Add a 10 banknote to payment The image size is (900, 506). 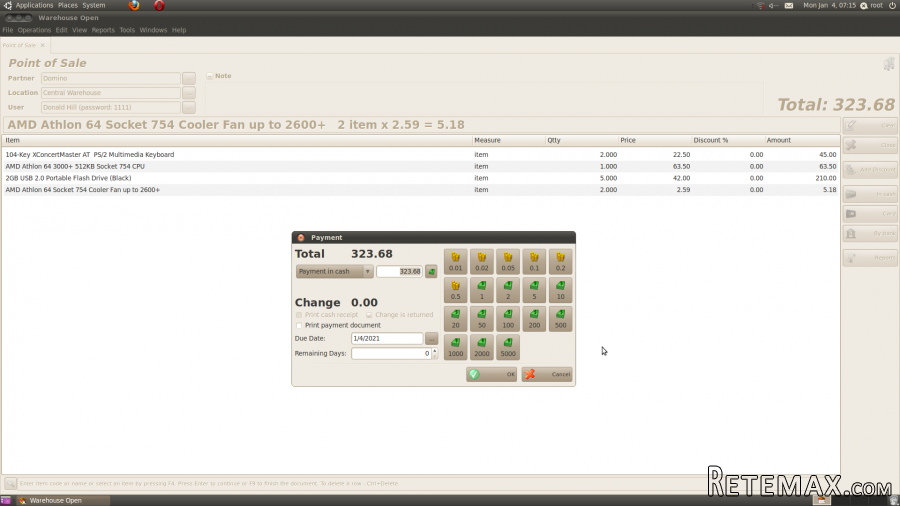560,290
